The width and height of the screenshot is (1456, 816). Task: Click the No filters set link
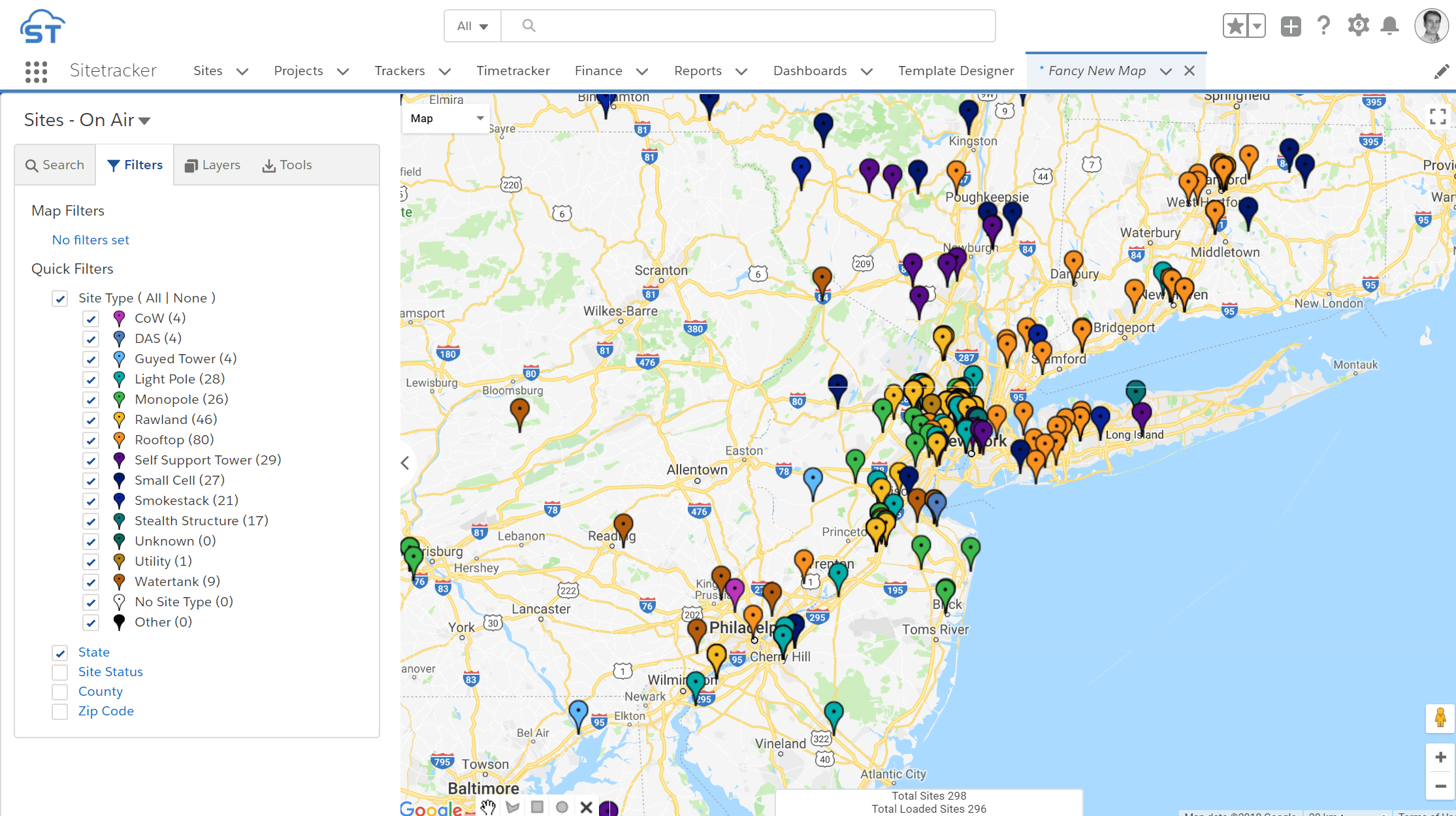click(x=90, y=240)
